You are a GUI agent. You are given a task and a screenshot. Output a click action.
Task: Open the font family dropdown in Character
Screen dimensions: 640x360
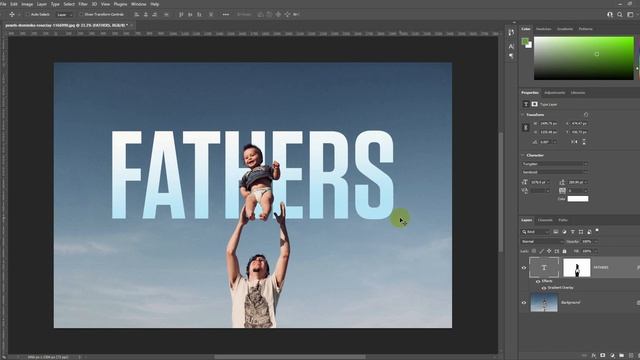[555, 164]
